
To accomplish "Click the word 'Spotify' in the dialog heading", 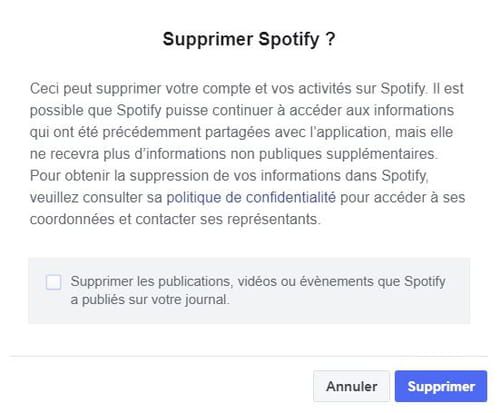I will [289, 40].
